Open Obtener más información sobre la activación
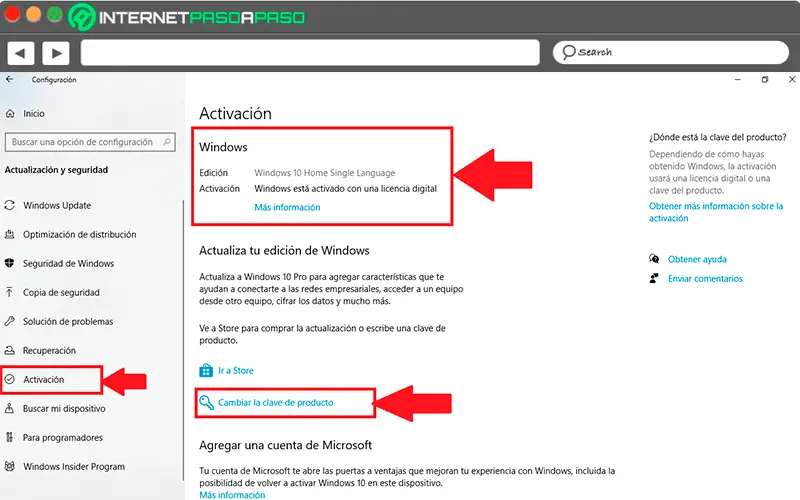 click(x=716, y=212)
